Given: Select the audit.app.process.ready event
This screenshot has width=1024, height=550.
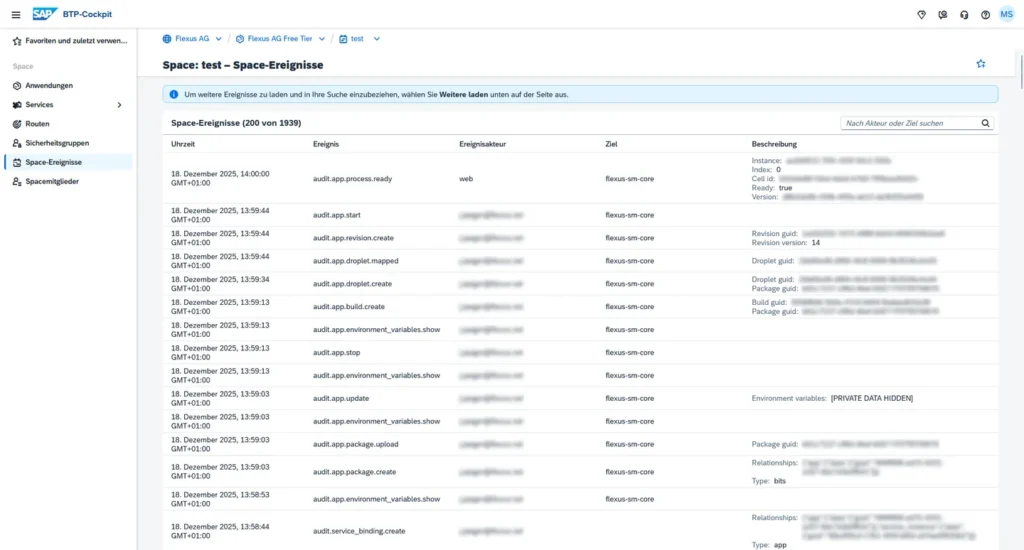Looking at the screenshot, I should click(353, 178).
